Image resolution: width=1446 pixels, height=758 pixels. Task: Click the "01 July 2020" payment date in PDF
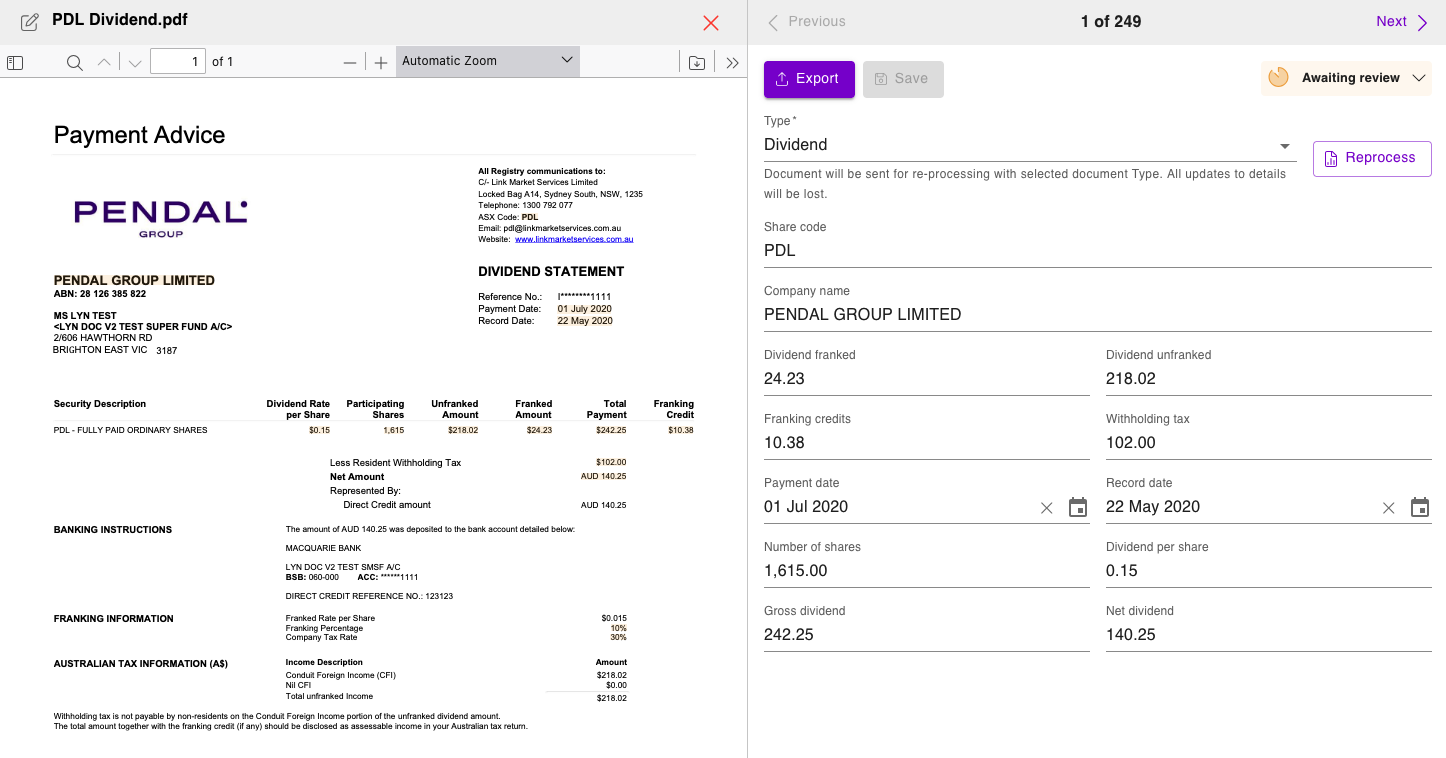tap(585, 309)
